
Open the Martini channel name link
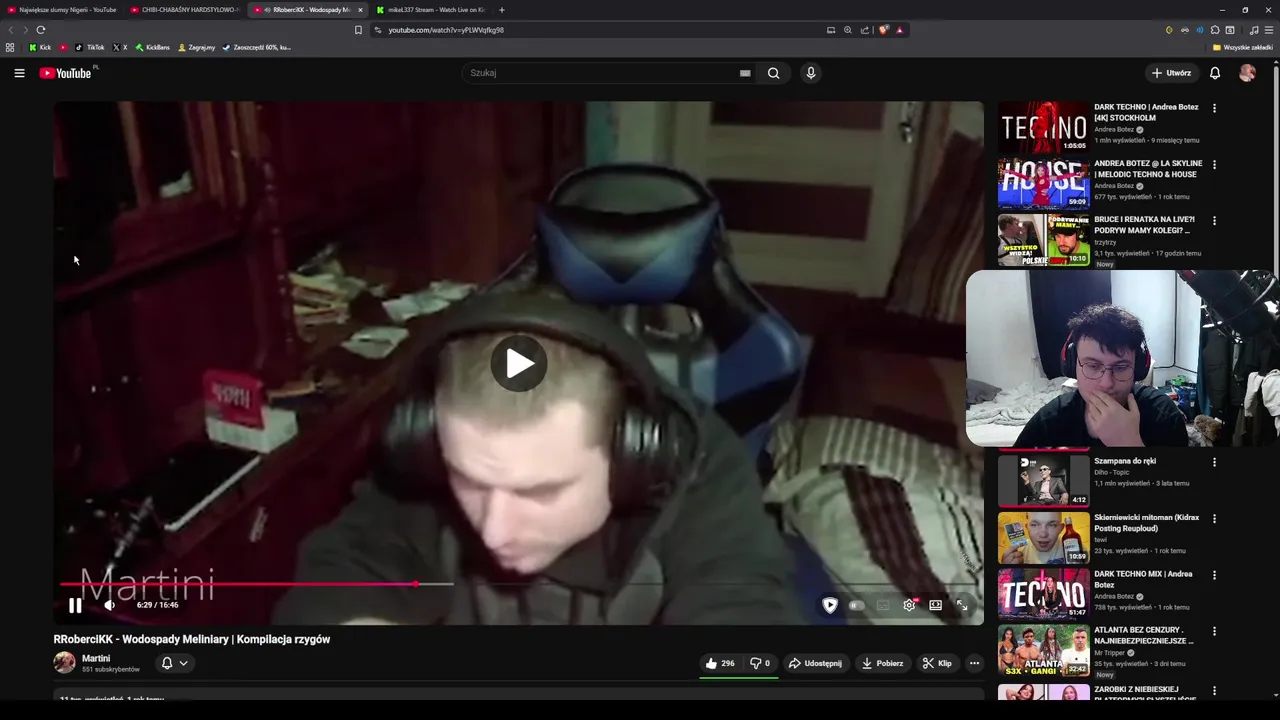pyautogui.click(x=96, y=658)
